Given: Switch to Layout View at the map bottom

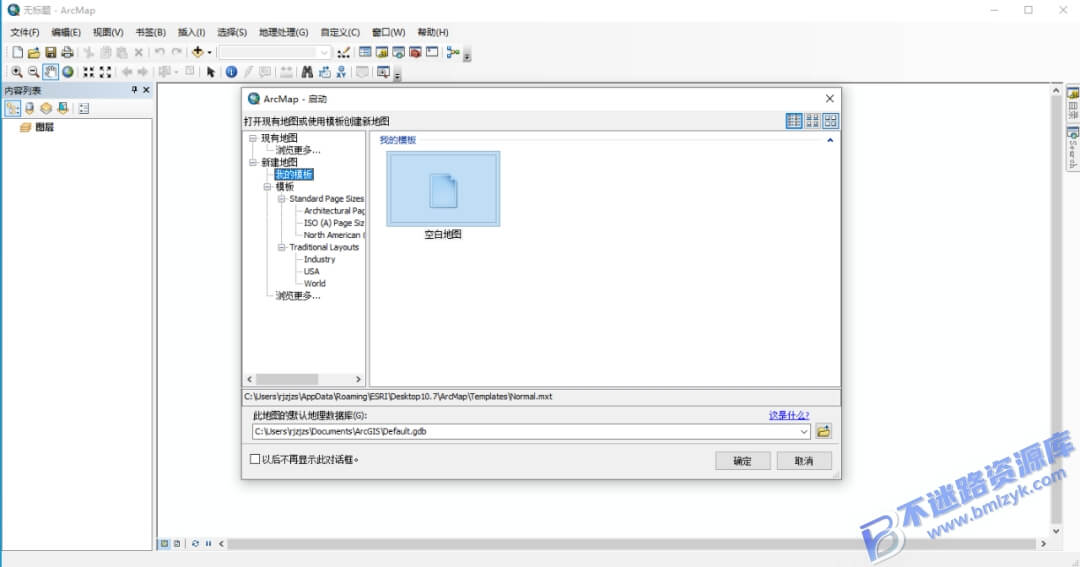Looking at the screenshot, I should click(177, 544).
